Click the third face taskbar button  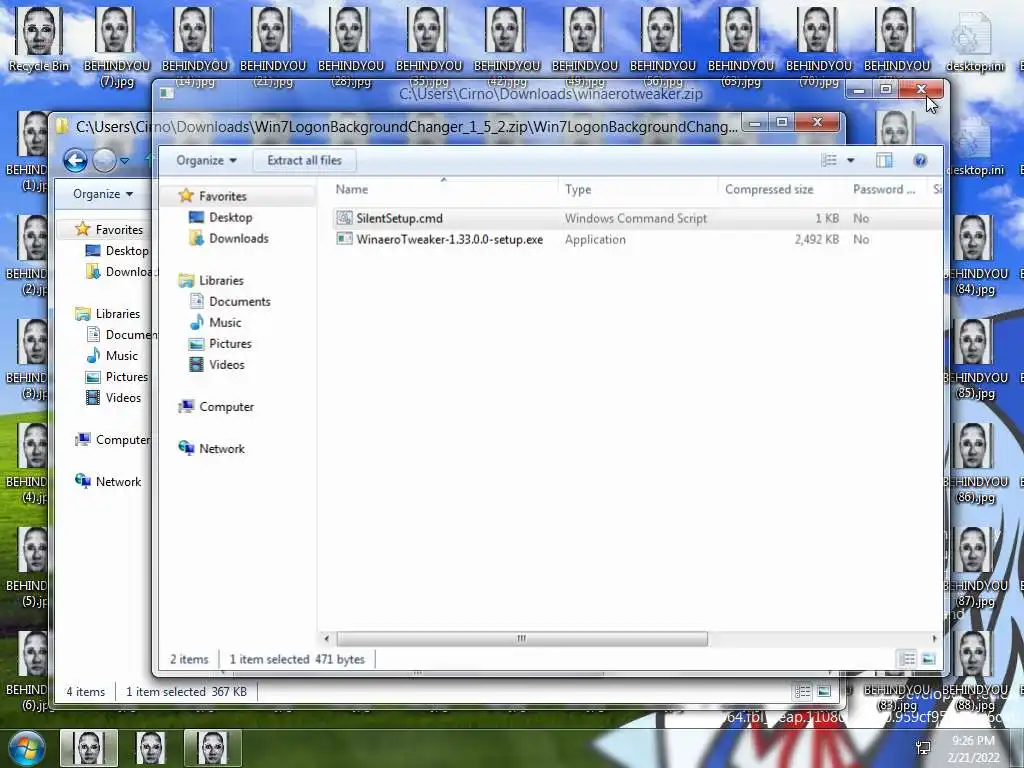point(213,748)
